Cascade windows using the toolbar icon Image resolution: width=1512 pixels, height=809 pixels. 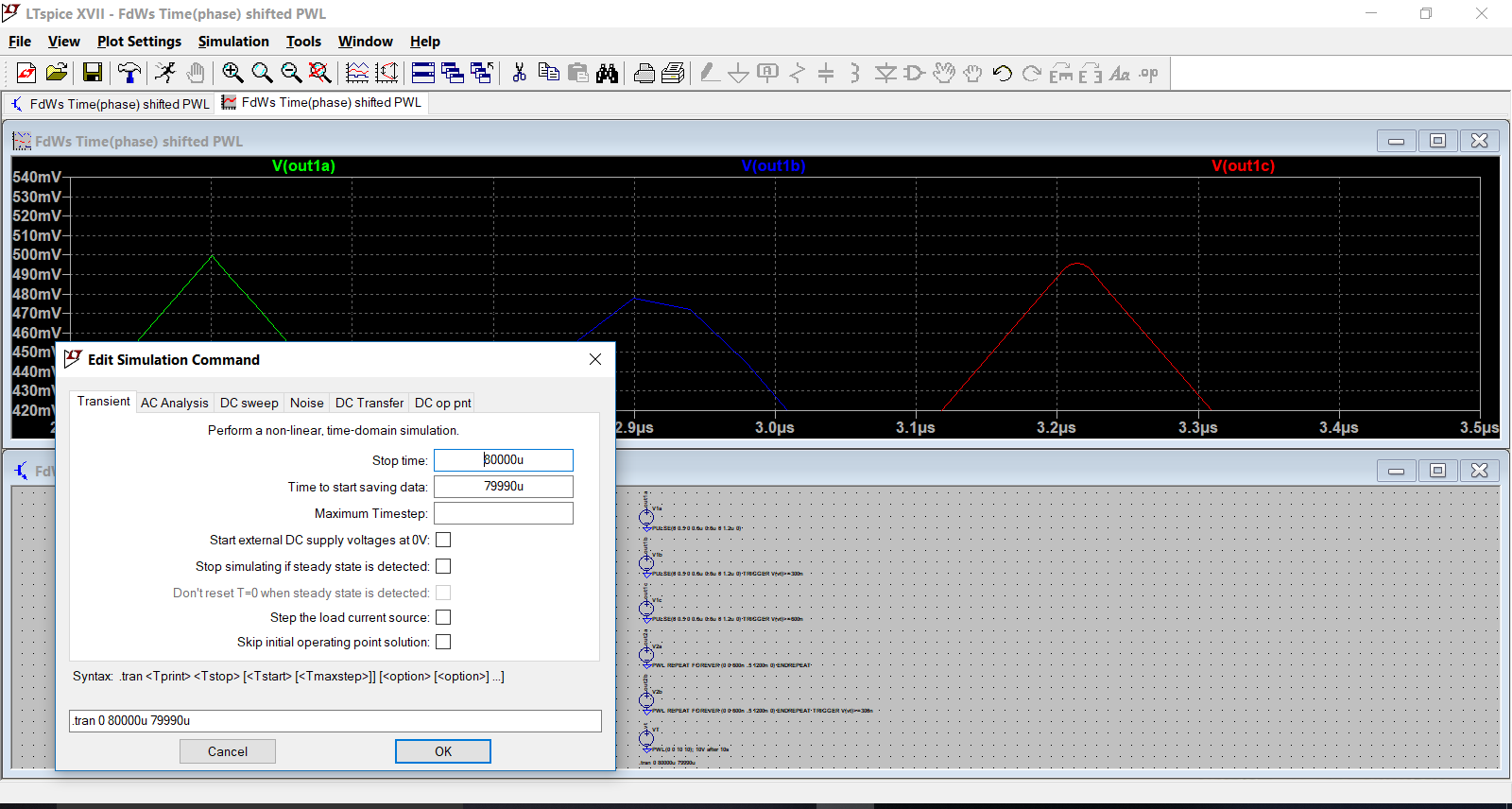pyautogui.click(x=453, y=73)
